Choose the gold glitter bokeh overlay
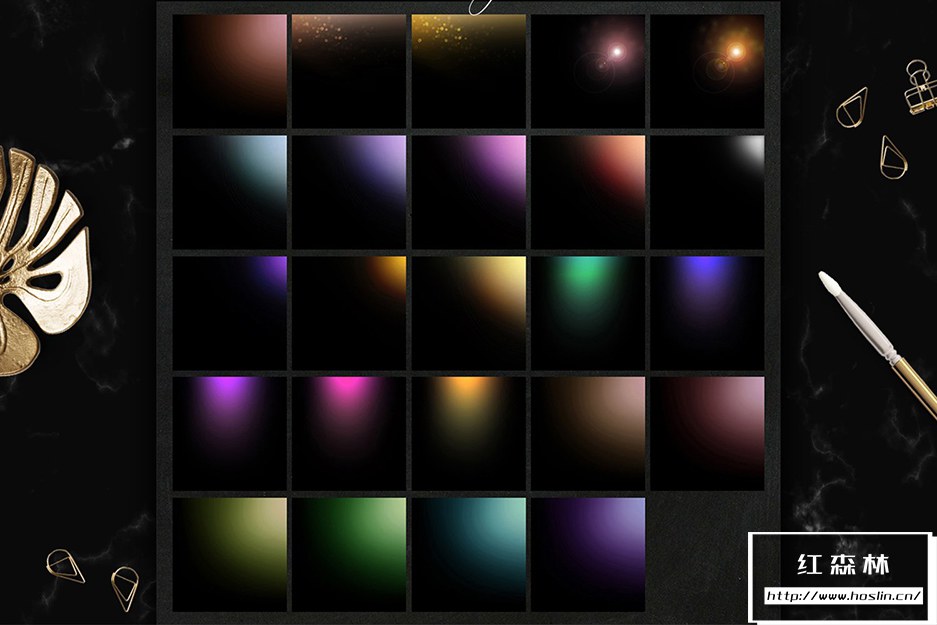This screenshot has height=625, width=937. point(468,71)
